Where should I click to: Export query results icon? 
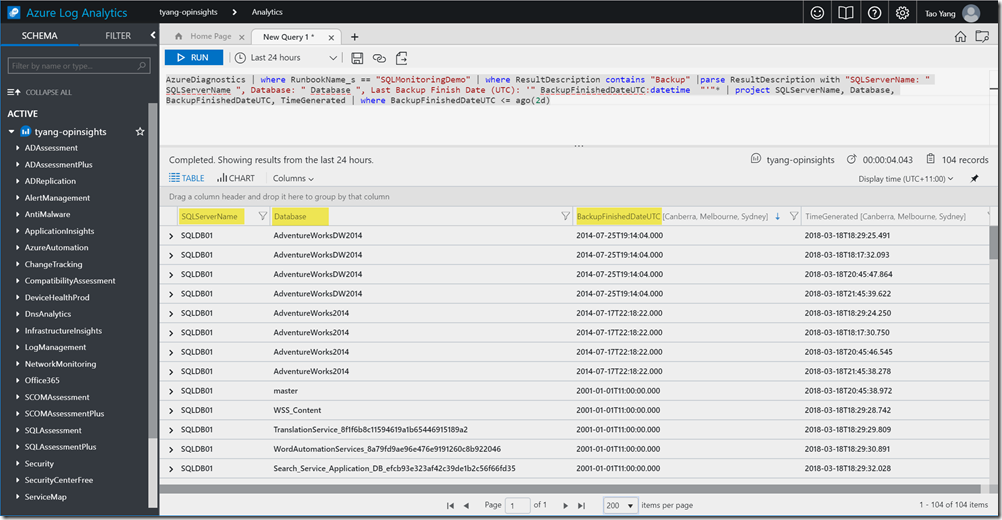tap(401, 58)
